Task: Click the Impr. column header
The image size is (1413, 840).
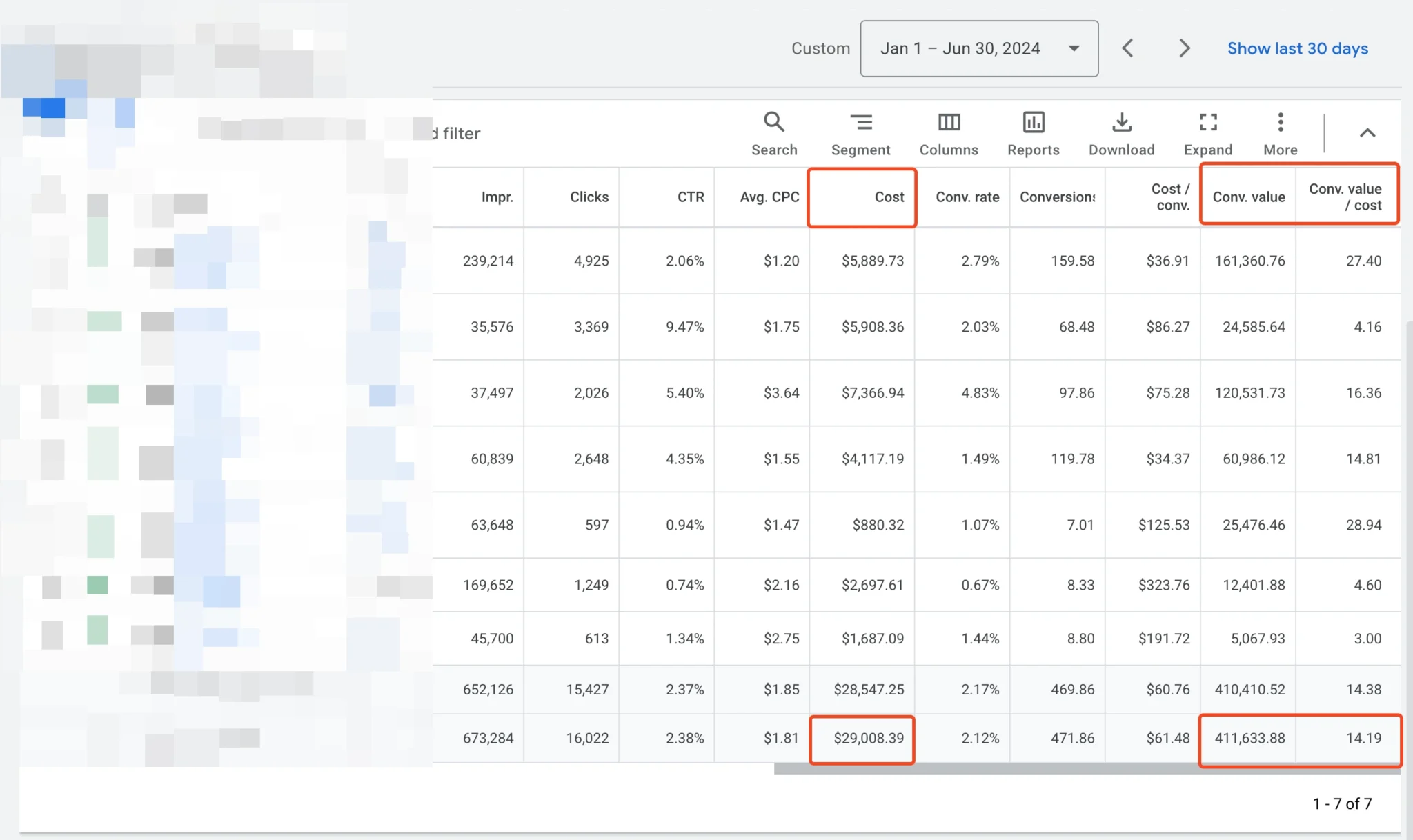Action: 497,197
